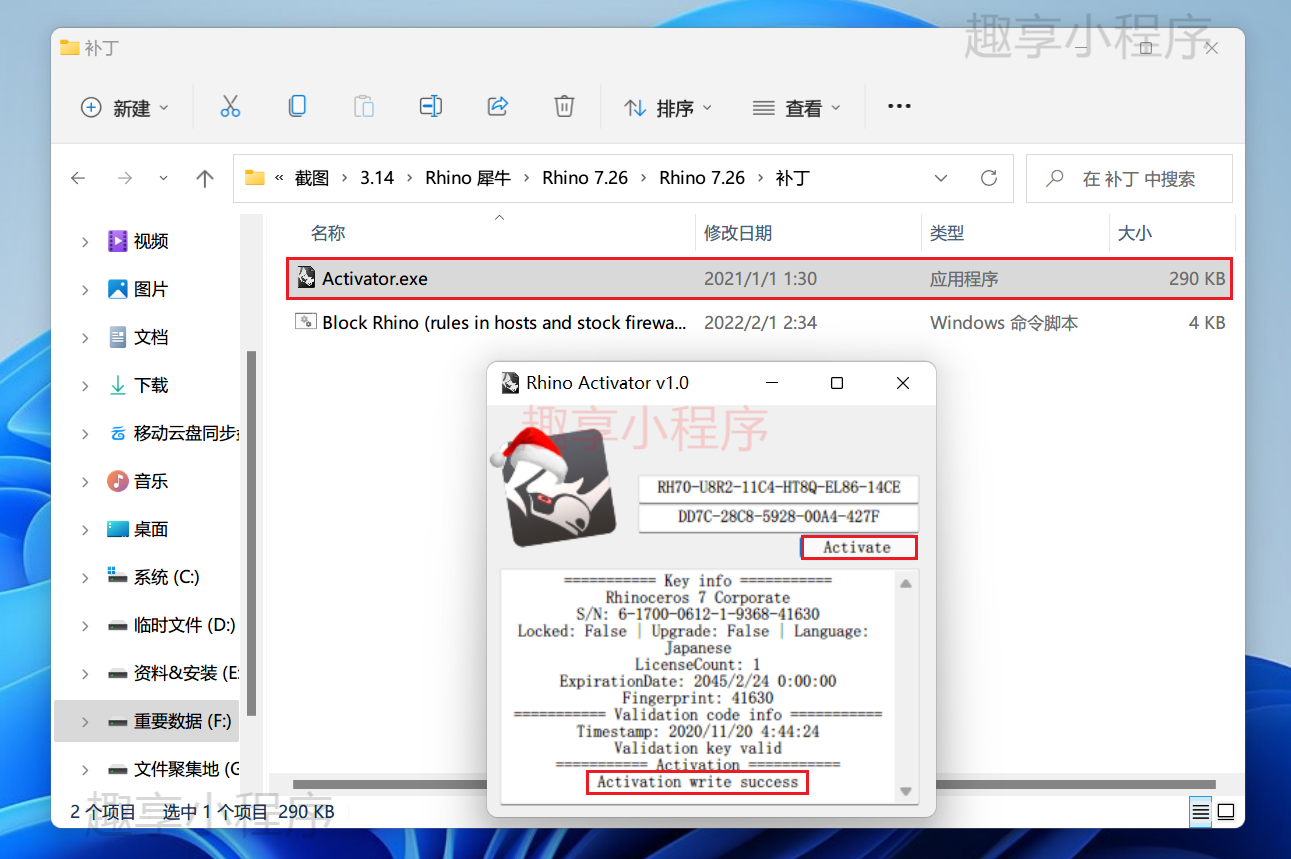Click the Activator.exe file icon
Viewport: 1291px width, 859px height.
[307, 278]
